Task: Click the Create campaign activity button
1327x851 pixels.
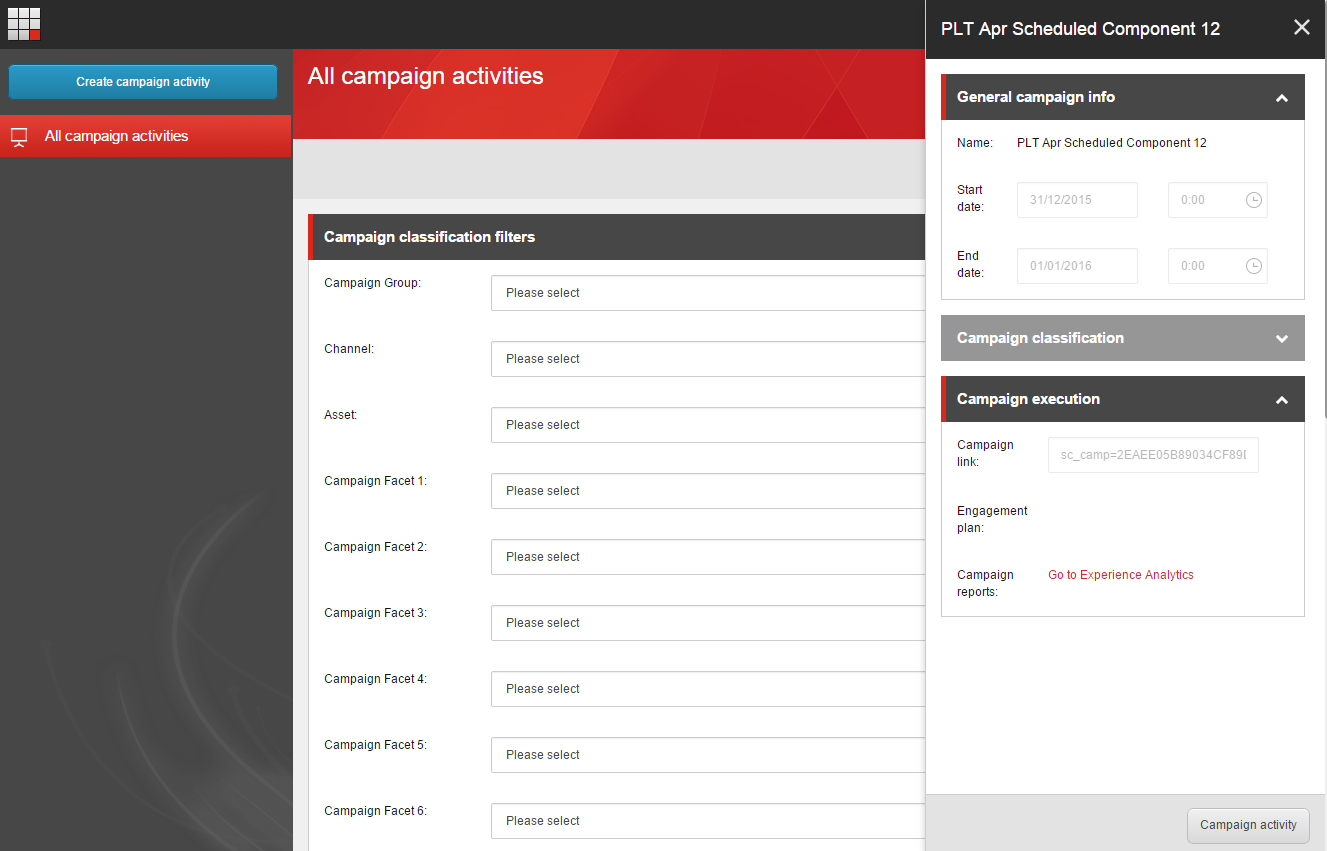Action: pyautogui.click(x=143, y=82)
